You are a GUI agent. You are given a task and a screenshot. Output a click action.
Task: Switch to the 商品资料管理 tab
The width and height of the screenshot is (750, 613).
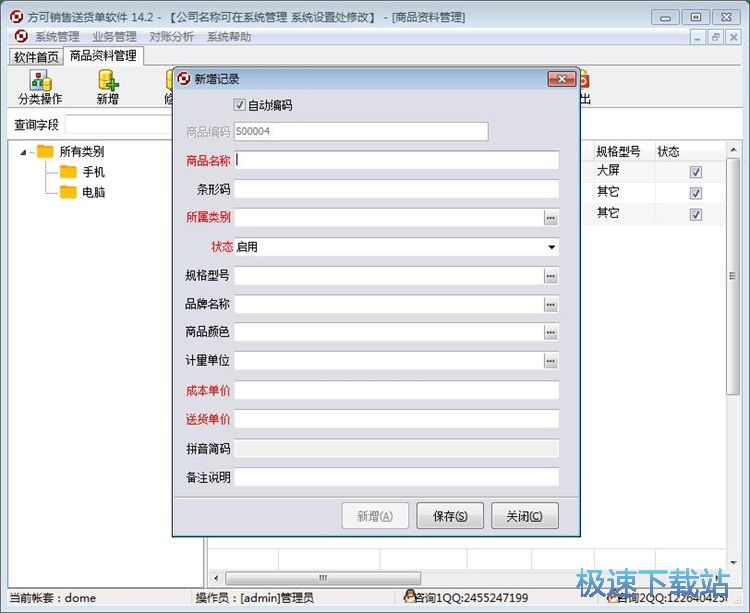tap(103, 56)
